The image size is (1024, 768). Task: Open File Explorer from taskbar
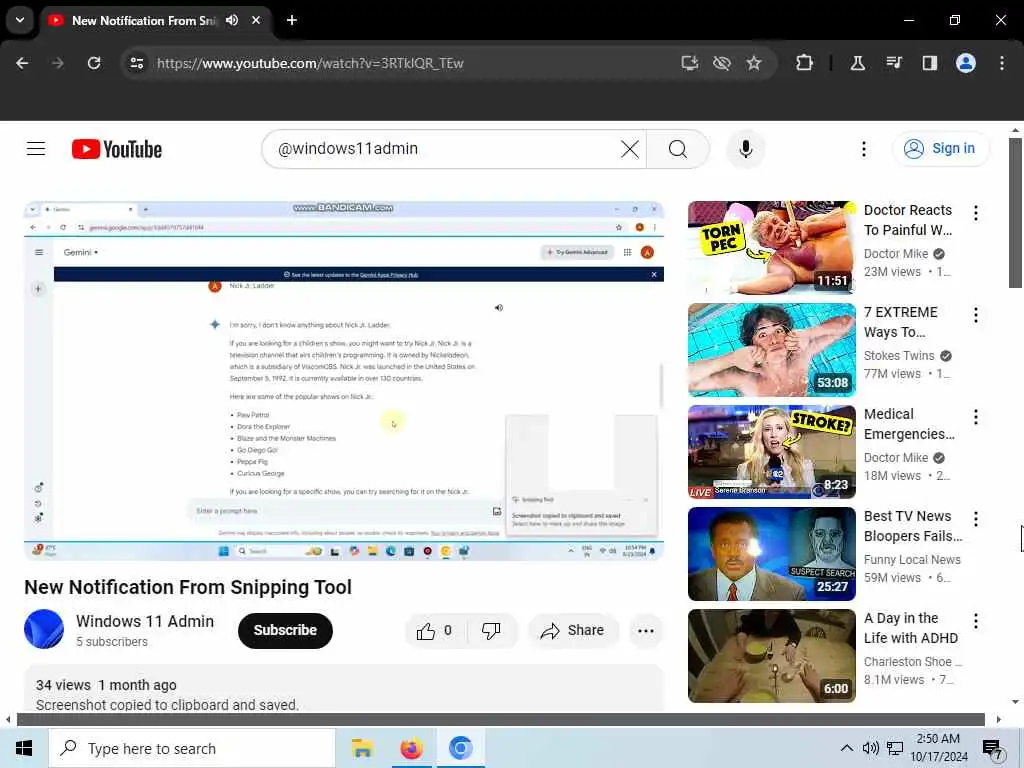pyautogui.click(x=362, y=748)
